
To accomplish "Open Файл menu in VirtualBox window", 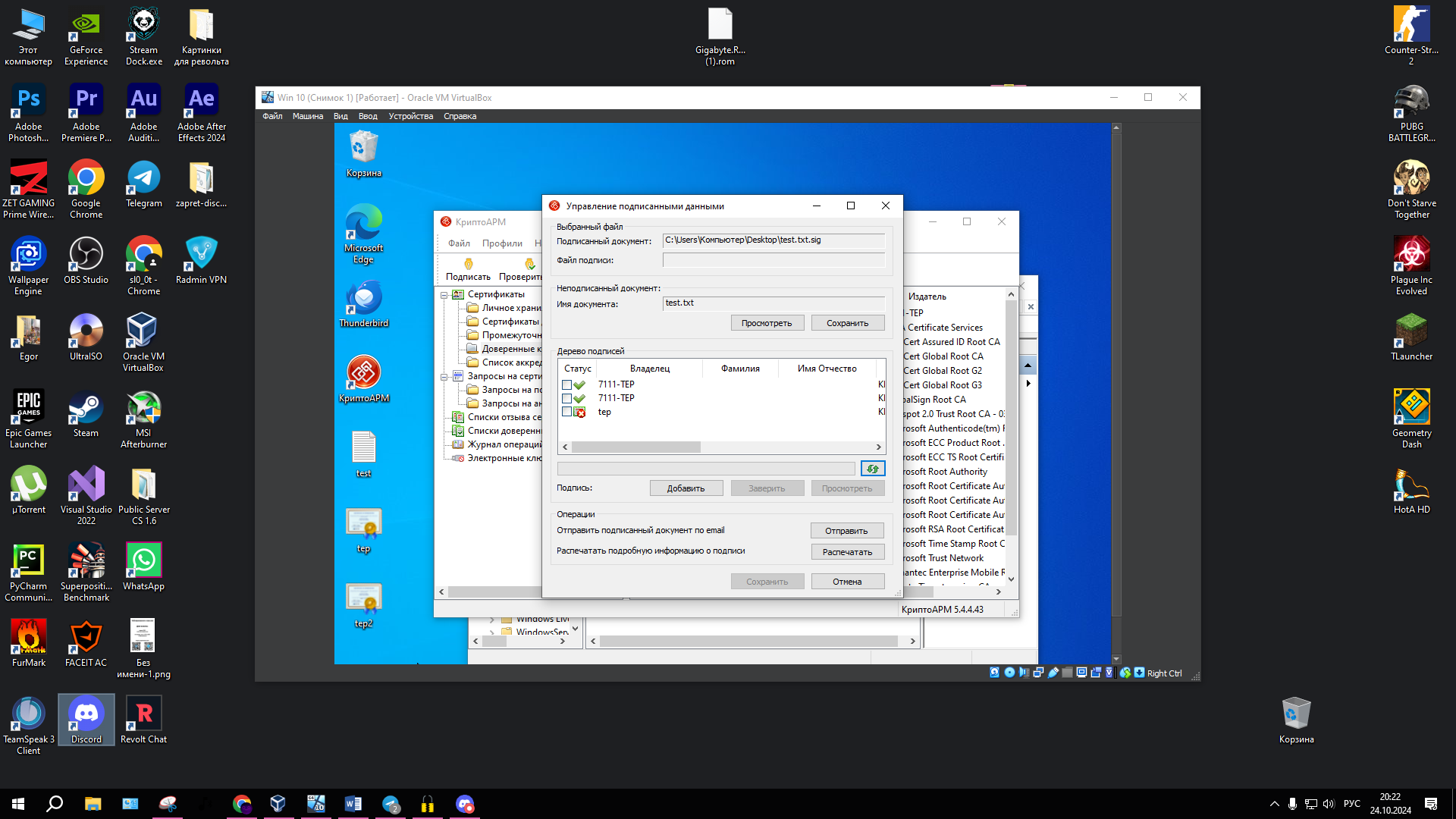I will pyautogui.click(x=272, y=116).
